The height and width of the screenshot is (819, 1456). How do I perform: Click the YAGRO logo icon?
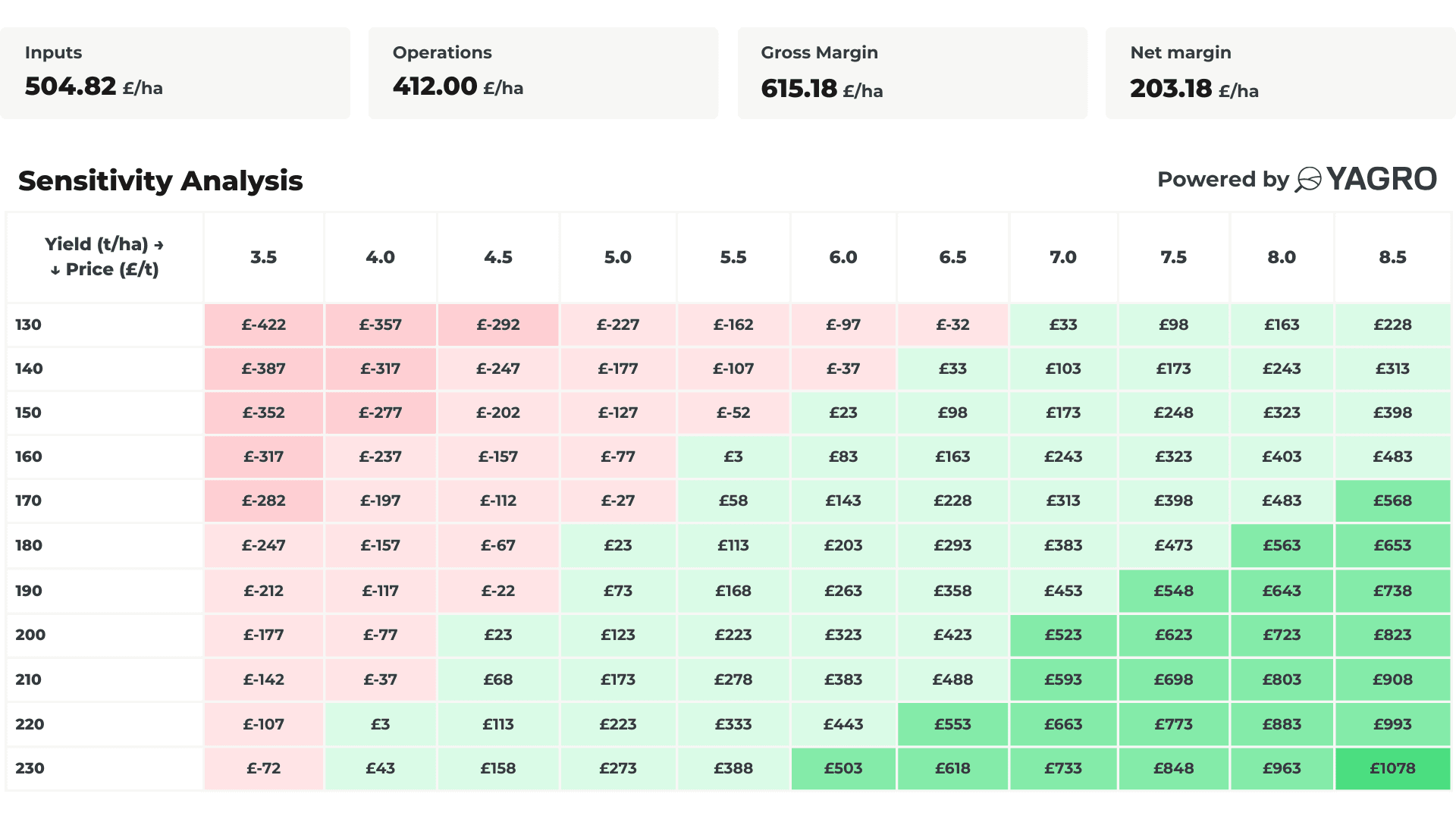pos(1308,180)
